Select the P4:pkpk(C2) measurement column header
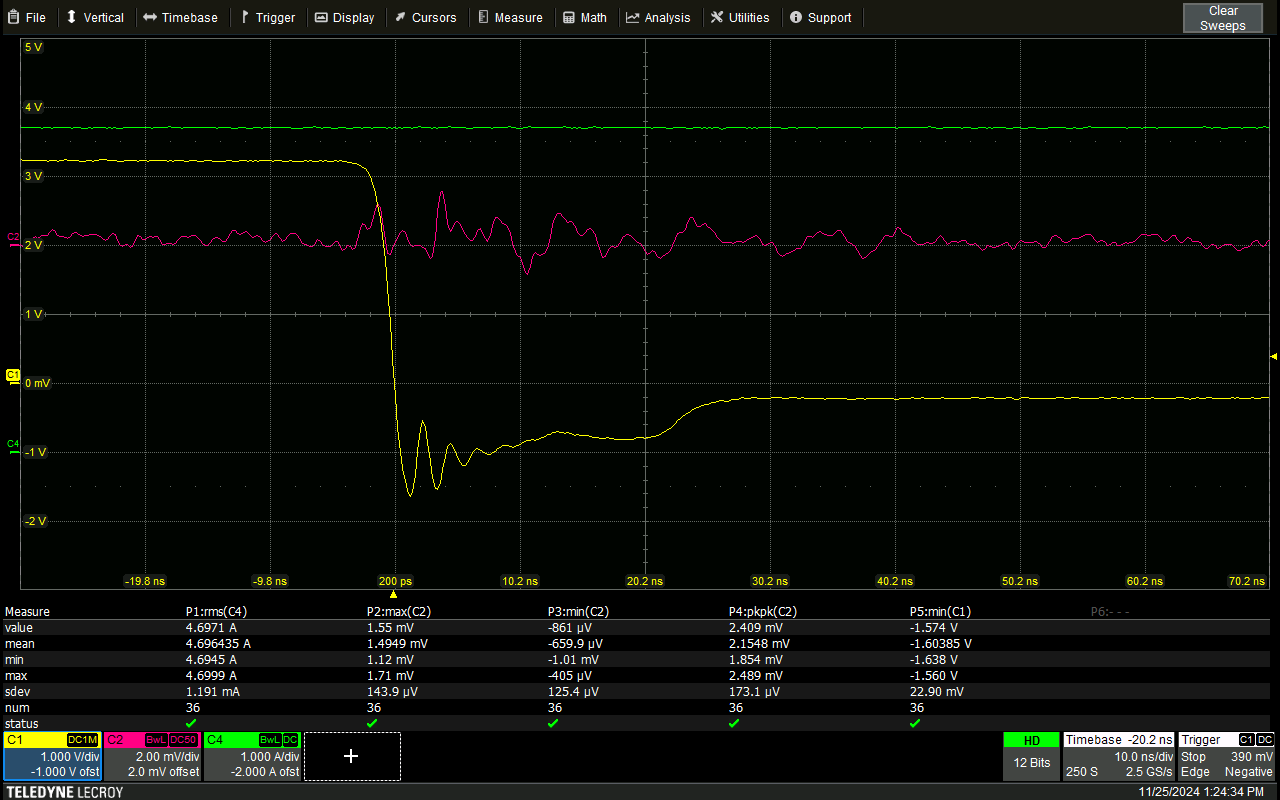 [x=762, y=612]
